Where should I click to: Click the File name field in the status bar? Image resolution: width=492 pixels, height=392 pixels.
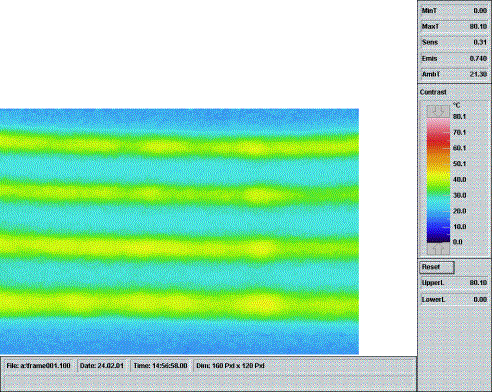click(x=38, y=366)
